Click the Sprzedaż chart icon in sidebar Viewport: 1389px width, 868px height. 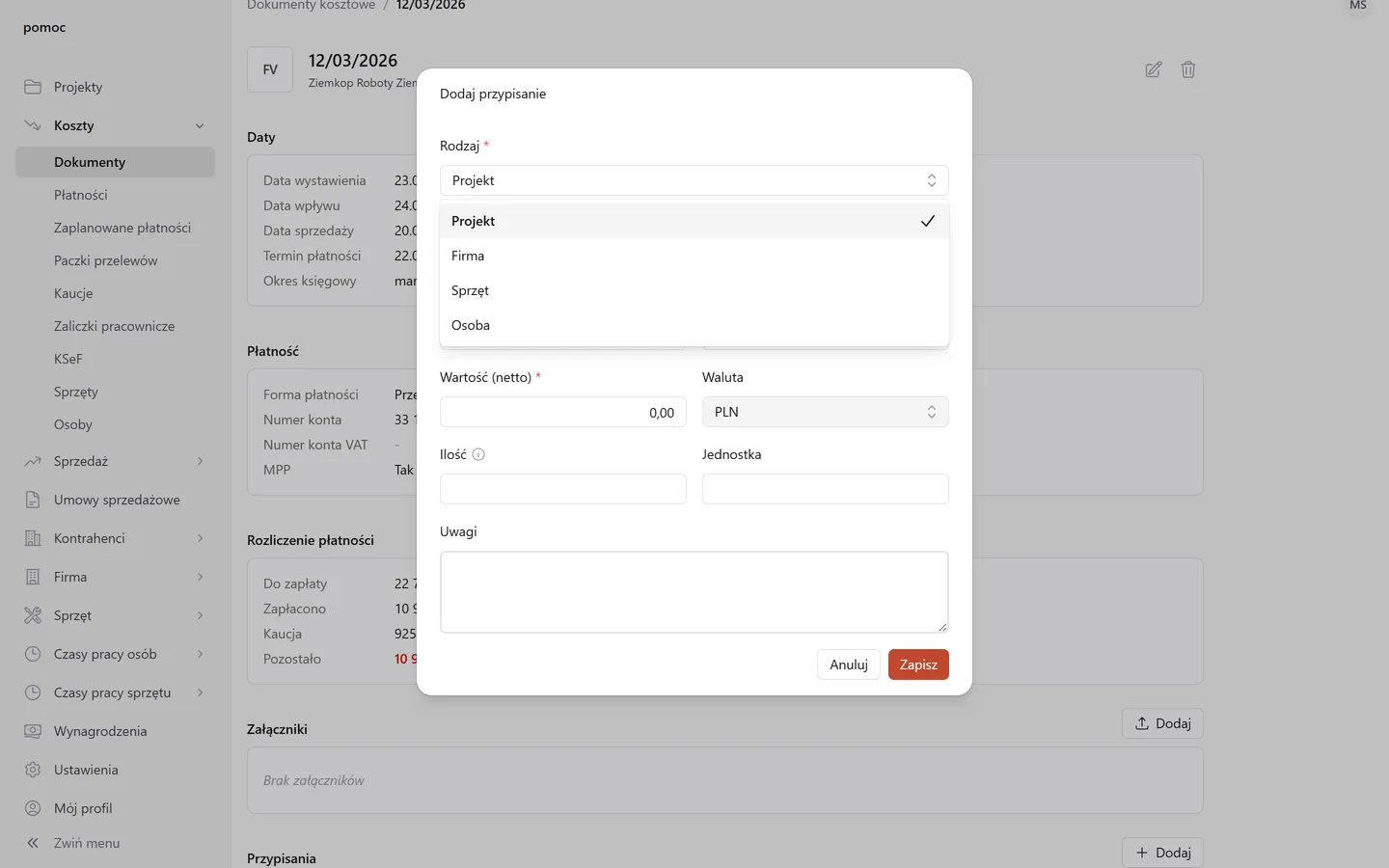click(x=33, y=461)
